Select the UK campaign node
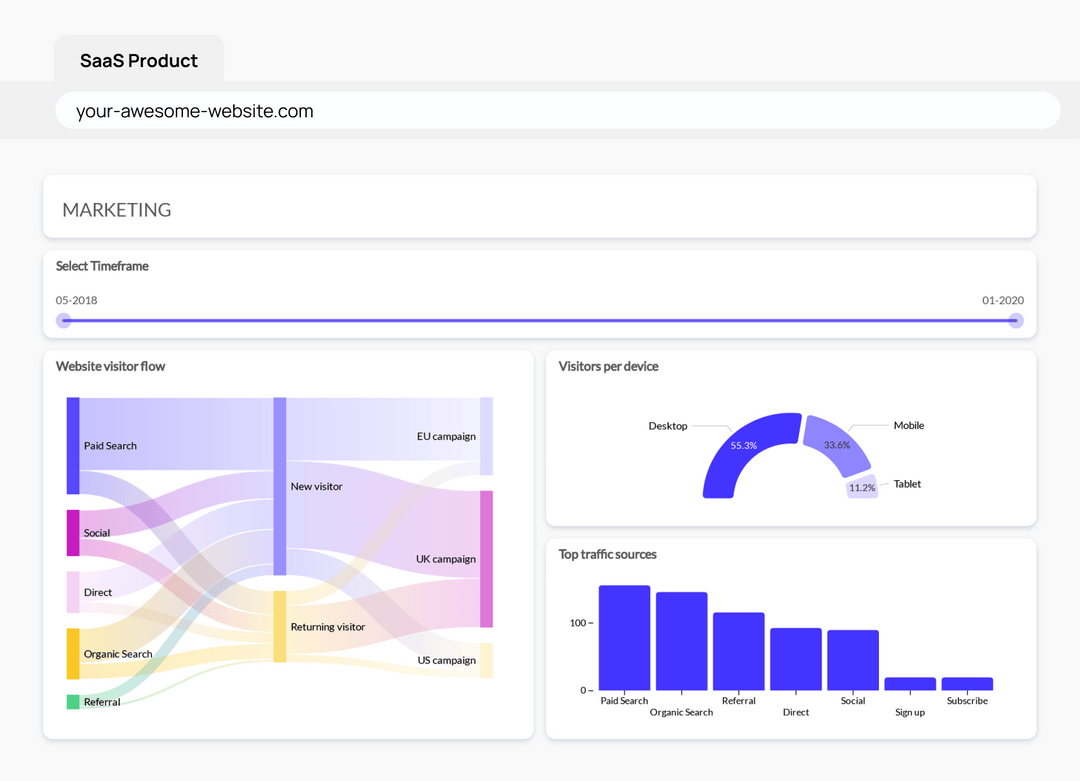This screenshot has height=781, width=1080. click(487, 558)
